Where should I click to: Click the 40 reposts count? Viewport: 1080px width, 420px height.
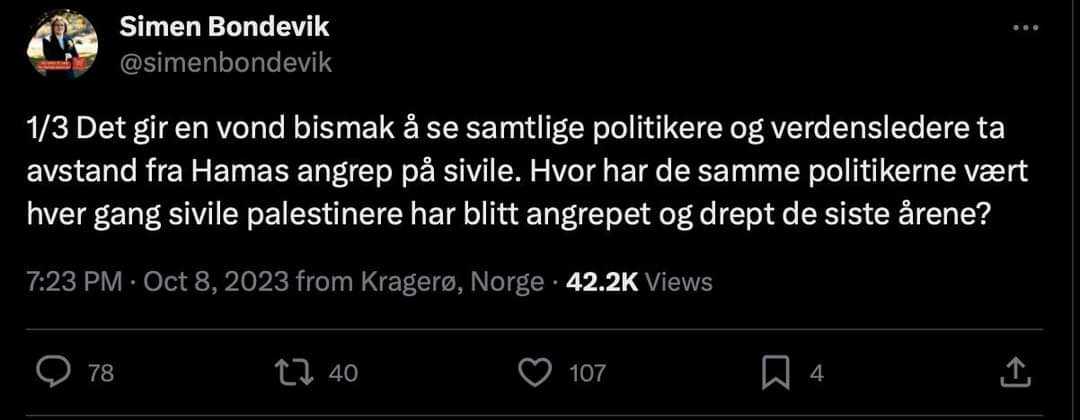[343, 373]
